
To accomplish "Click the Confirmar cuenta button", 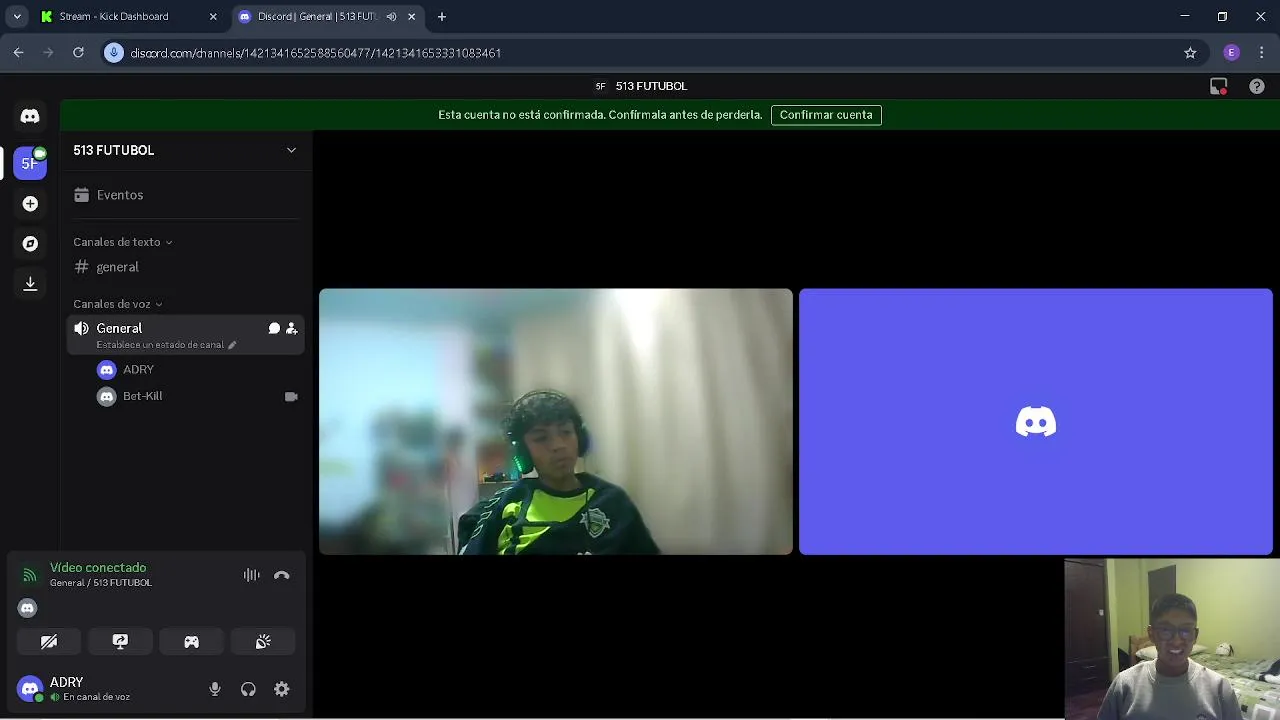I will [x=826, y=115].
